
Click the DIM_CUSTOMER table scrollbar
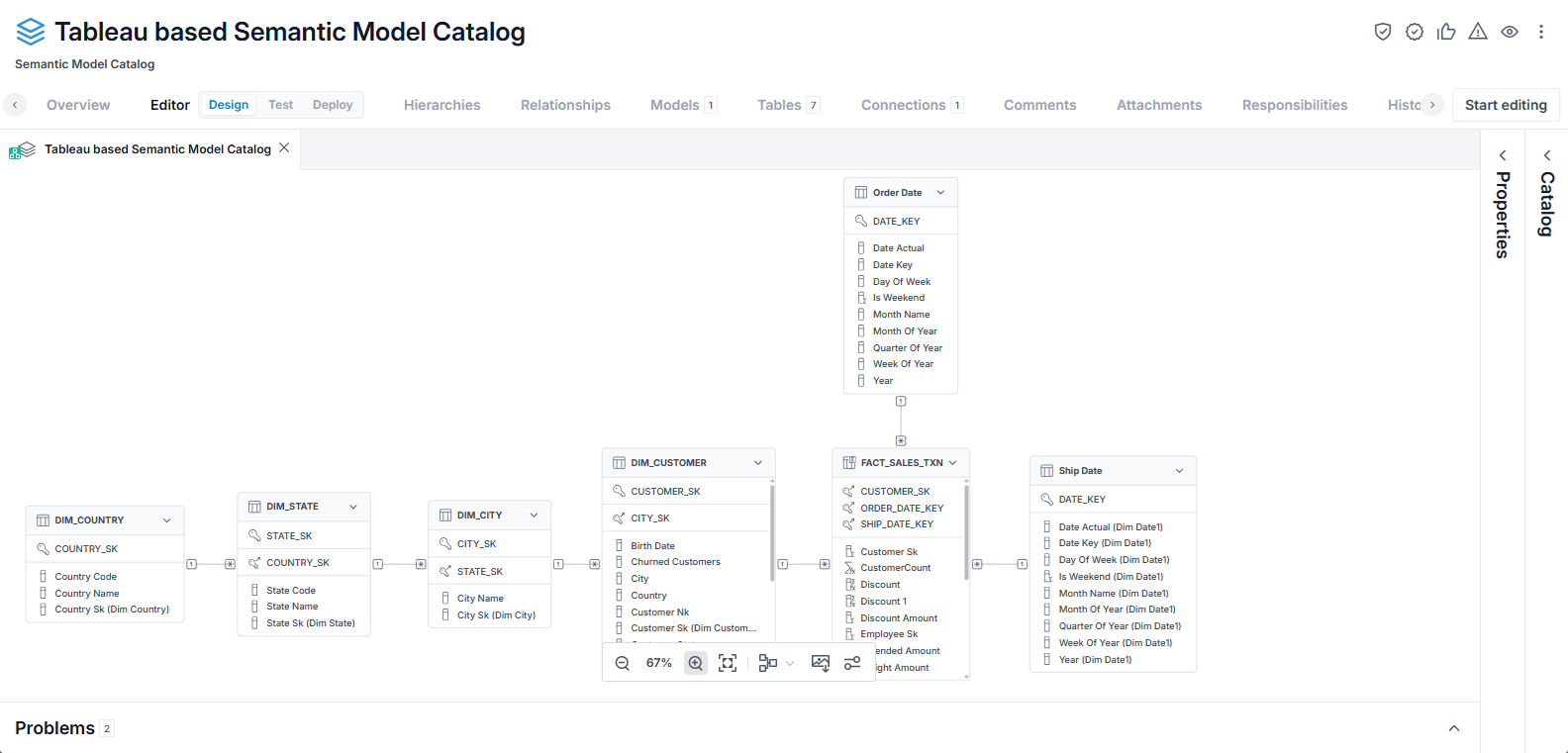(772, 532)
